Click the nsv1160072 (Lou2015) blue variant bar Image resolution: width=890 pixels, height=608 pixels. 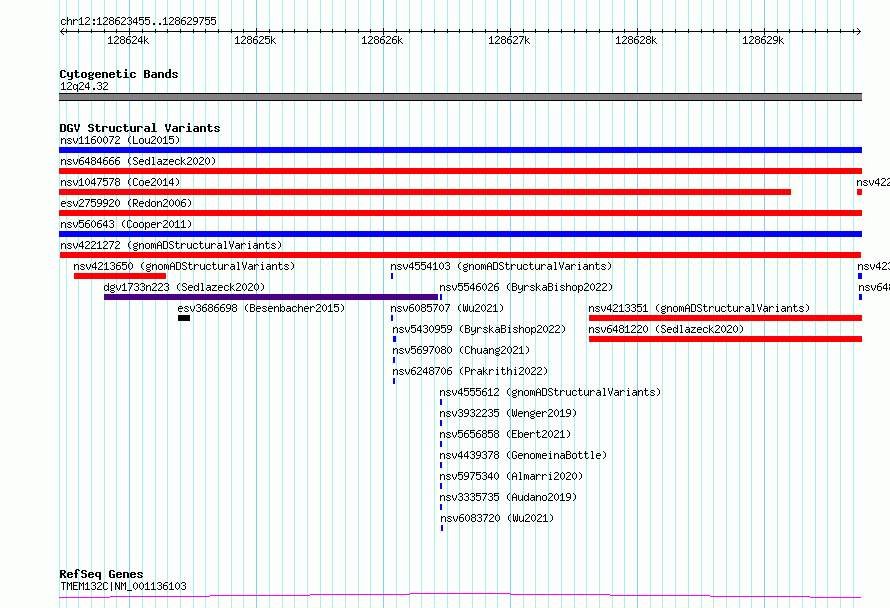click(460, 150)
